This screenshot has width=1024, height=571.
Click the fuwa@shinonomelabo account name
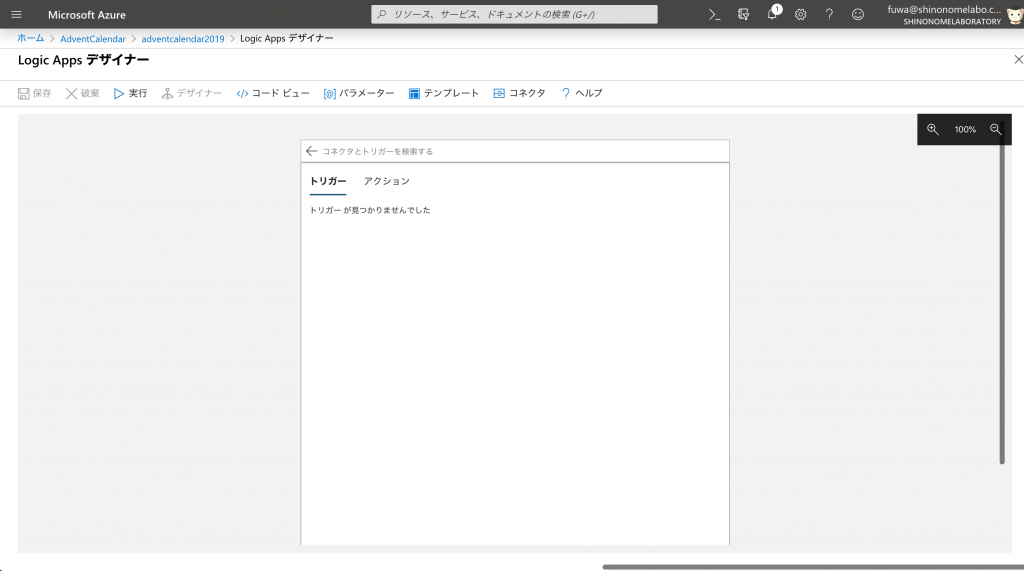(x=944, y=9)
